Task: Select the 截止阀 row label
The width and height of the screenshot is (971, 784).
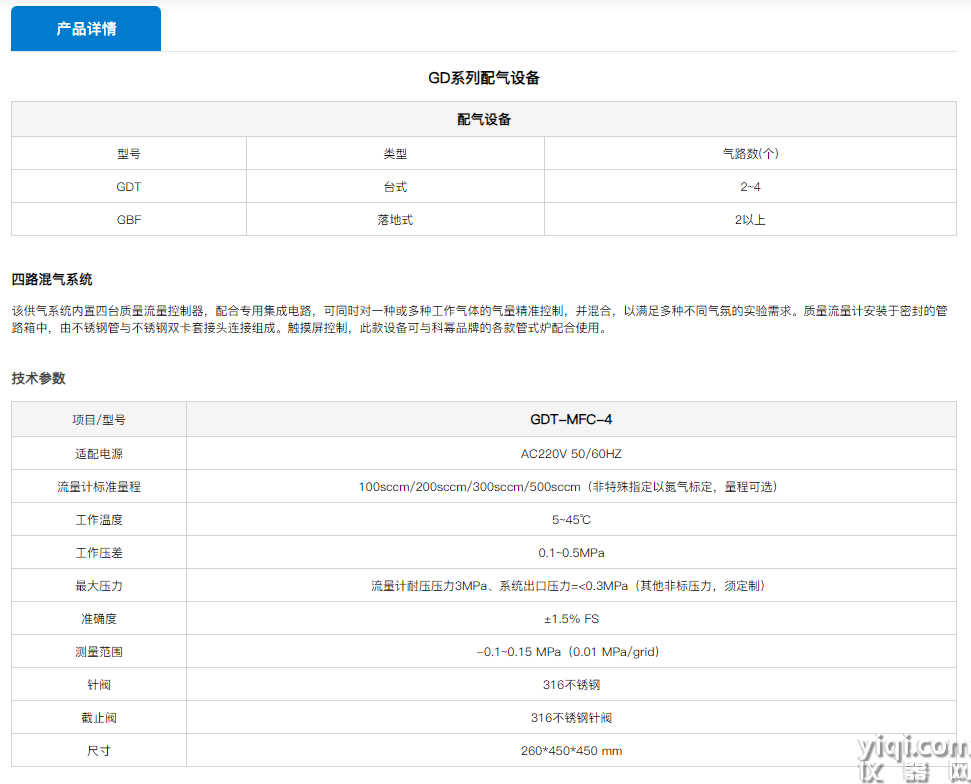Action: (x=99, y=717)
